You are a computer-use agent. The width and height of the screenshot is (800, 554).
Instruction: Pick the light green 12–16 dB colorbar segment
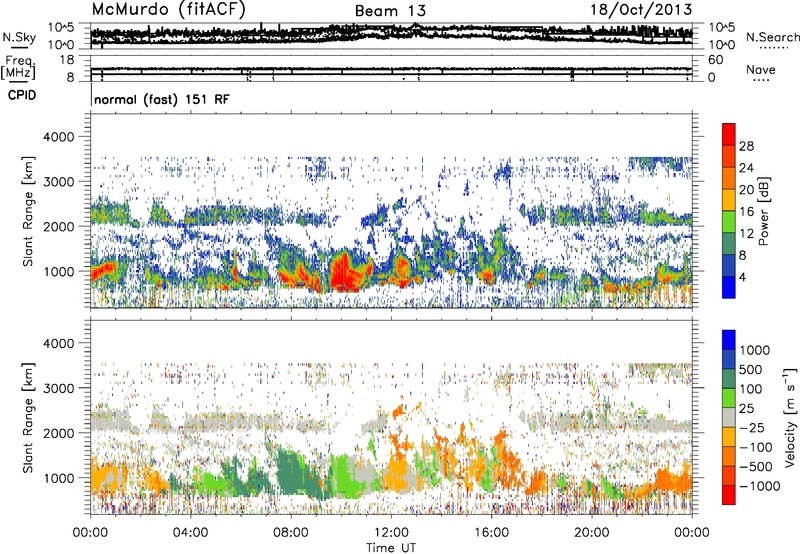729,222
